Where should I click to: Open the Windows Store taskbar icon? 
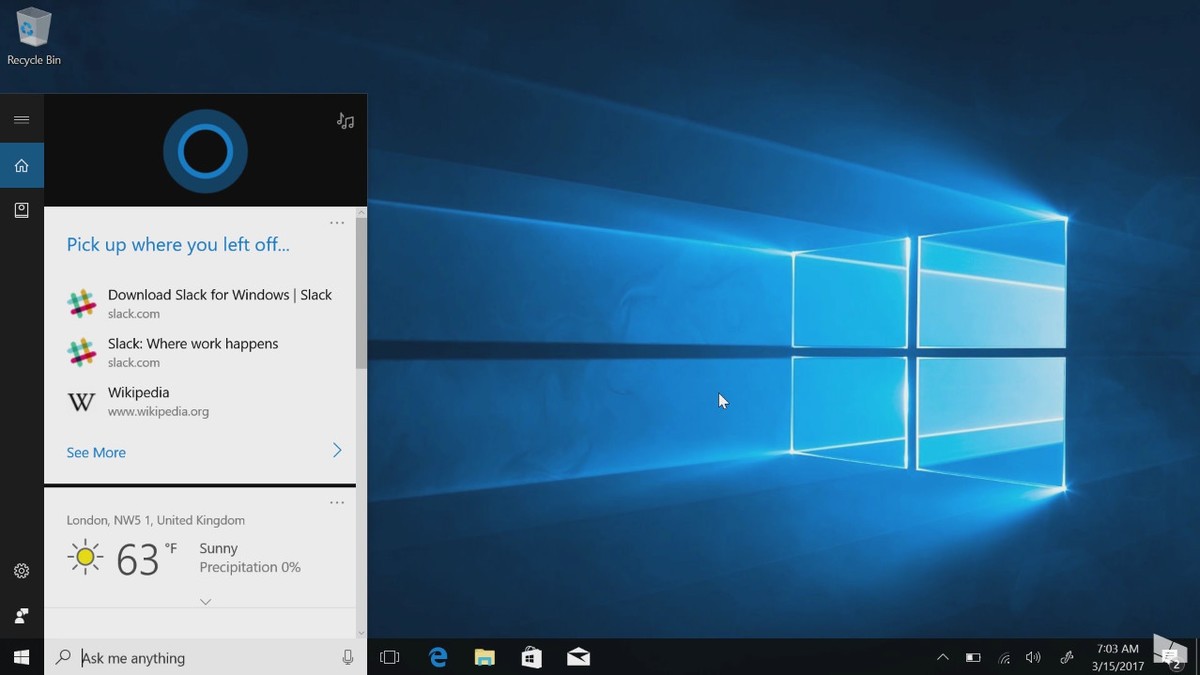coord(531,657)
